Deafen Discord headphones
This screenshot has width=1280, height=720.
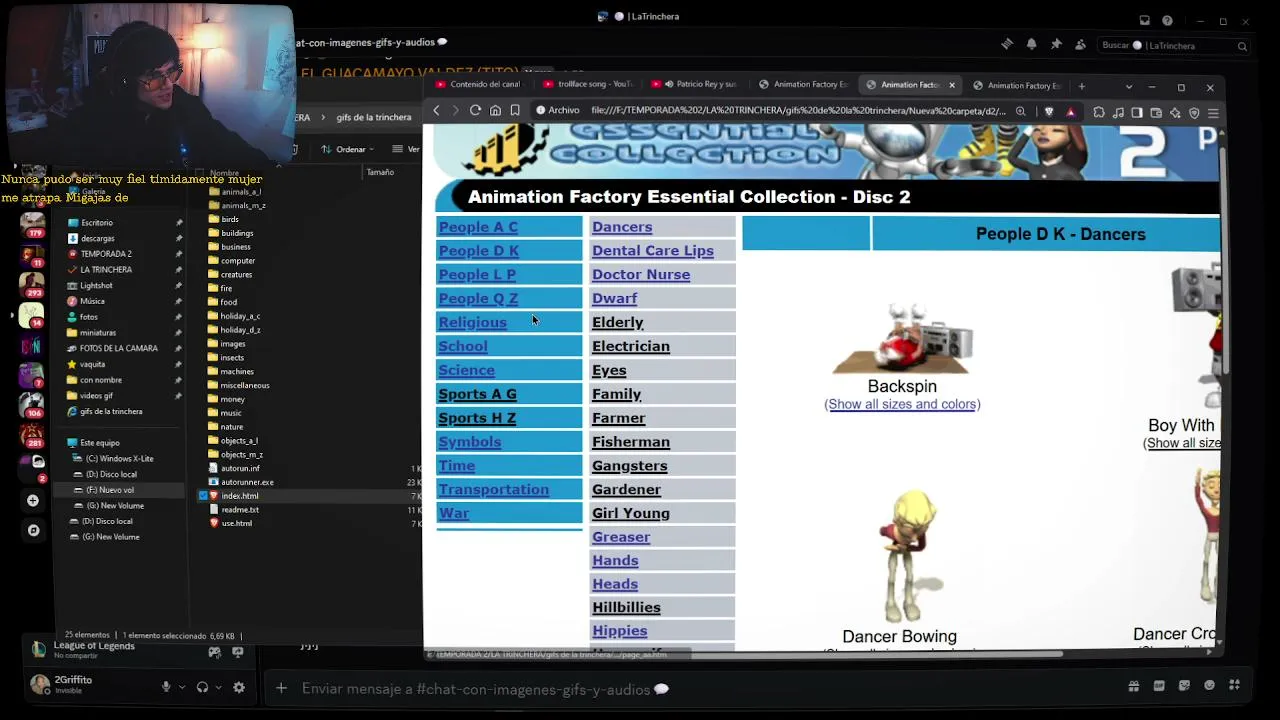(x=203, y=687)
